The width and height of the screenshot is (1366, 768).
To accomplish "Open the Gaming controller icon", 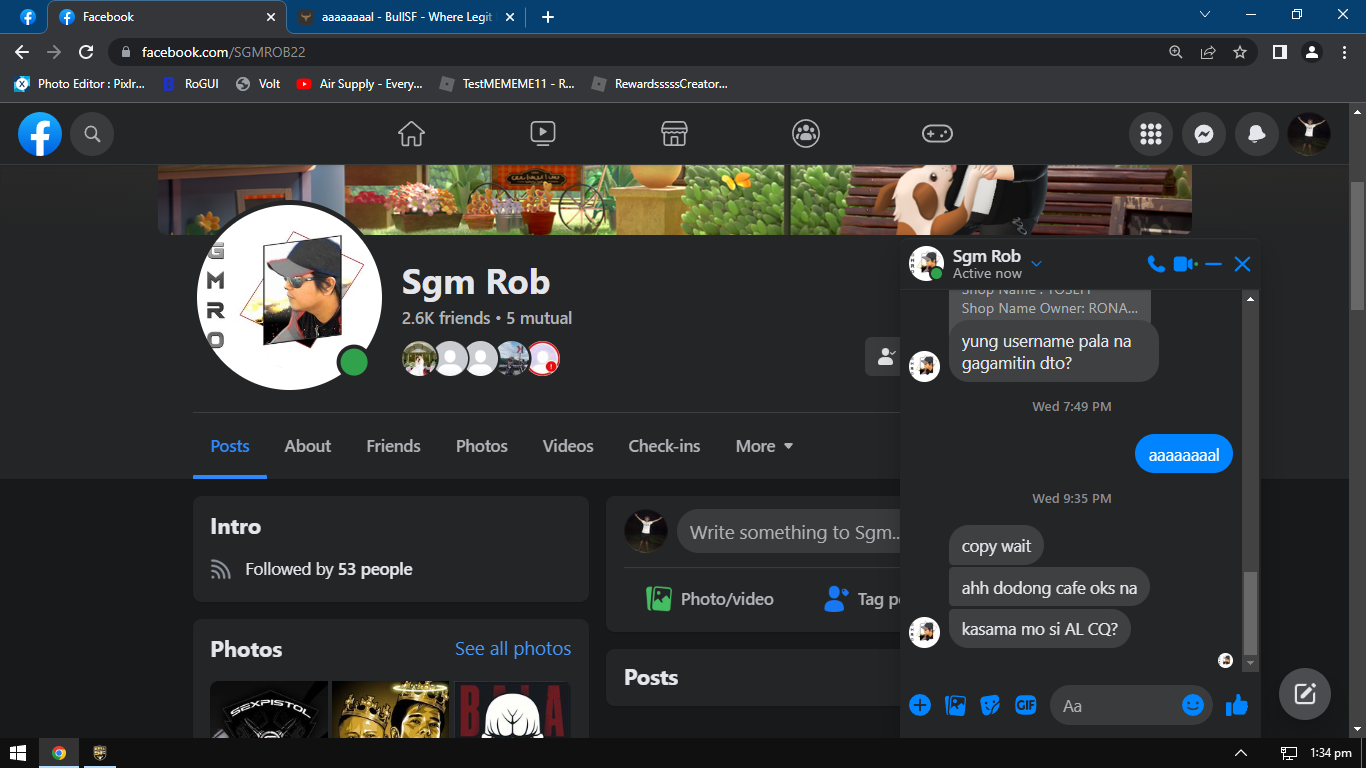I will pos(937,134).
